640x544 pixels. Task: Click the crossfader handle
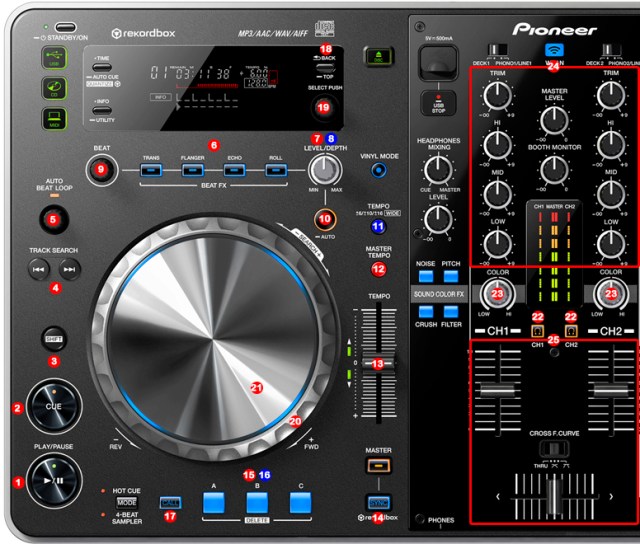(554, 496)
